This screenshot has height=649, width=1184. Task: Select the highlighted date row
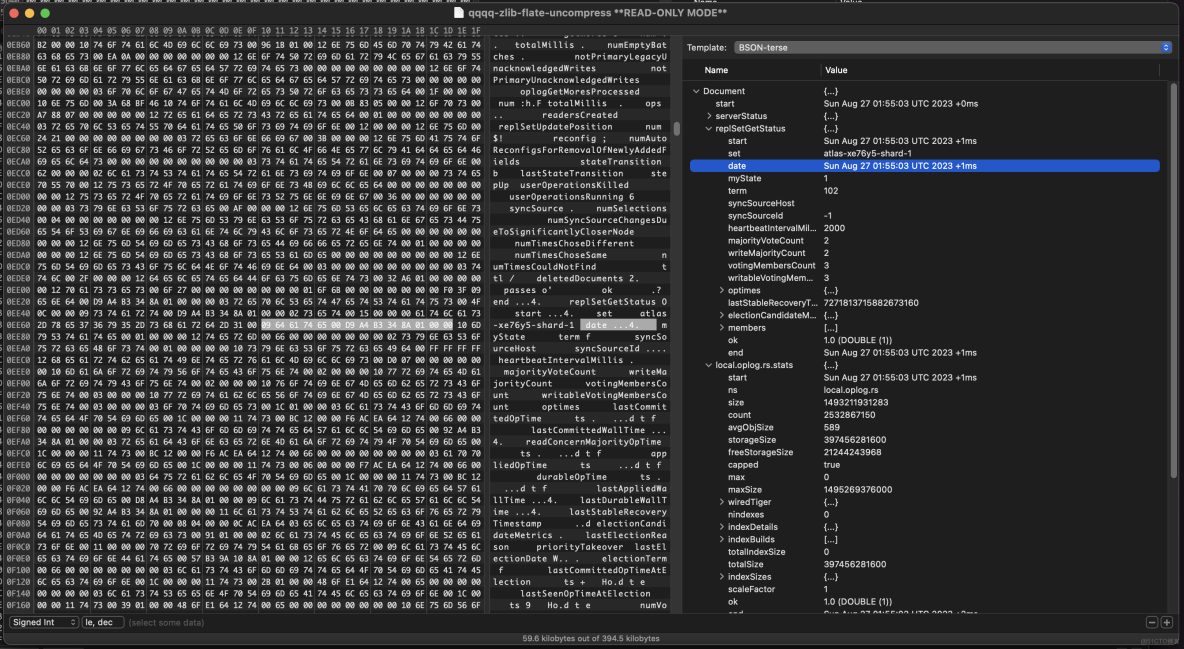point(900,165)
